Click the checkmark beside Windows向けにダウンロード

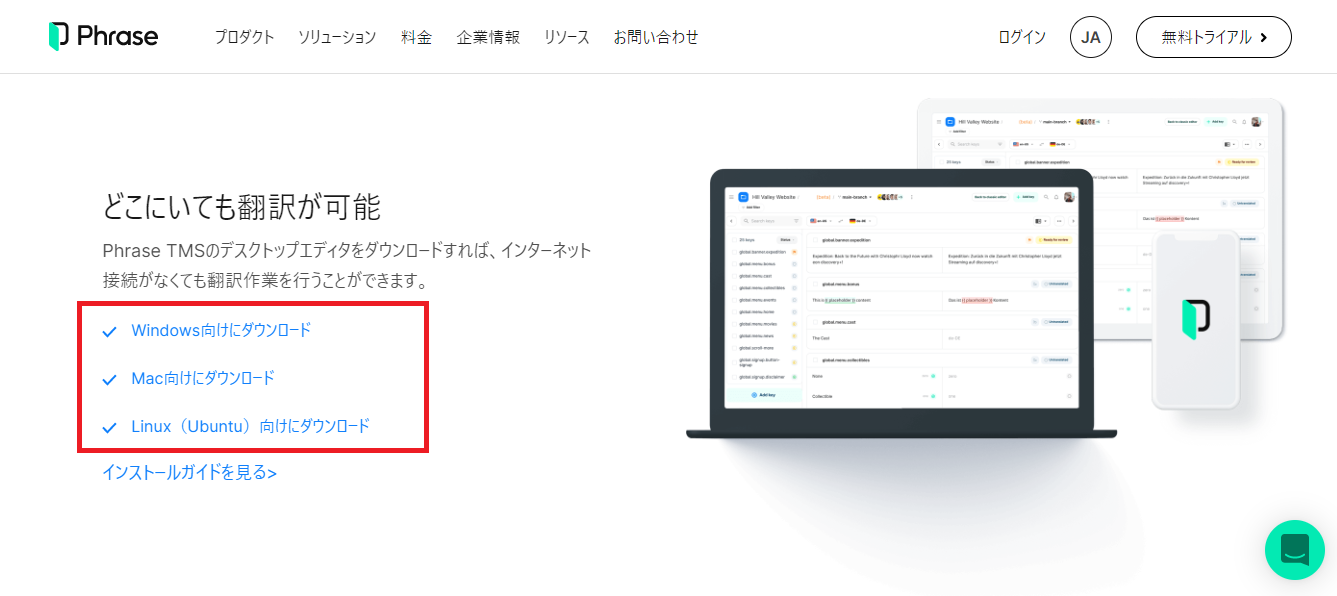tap(110, 331)
